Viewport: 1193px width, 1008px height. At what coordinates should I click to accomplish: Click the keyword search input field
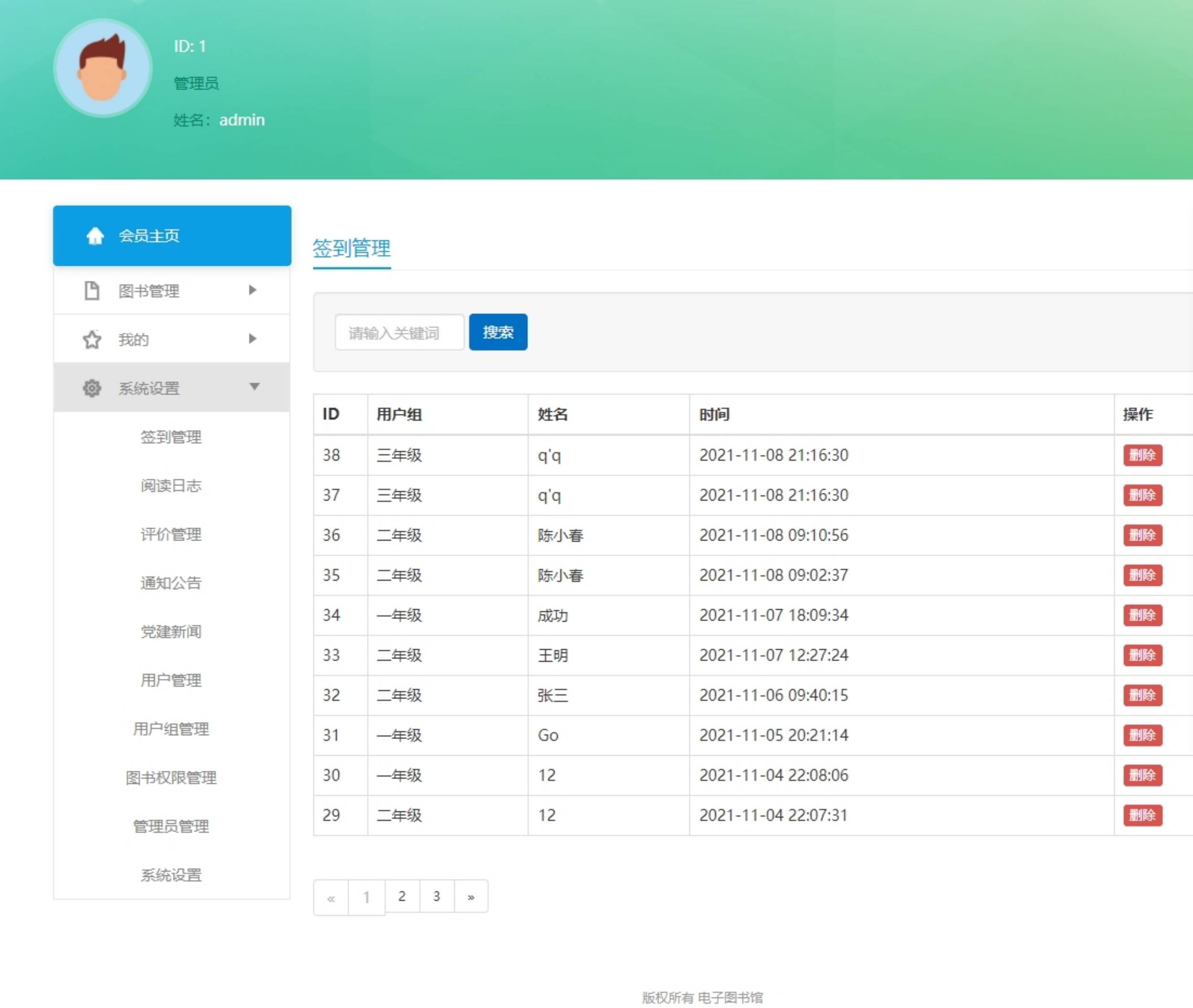399,333
